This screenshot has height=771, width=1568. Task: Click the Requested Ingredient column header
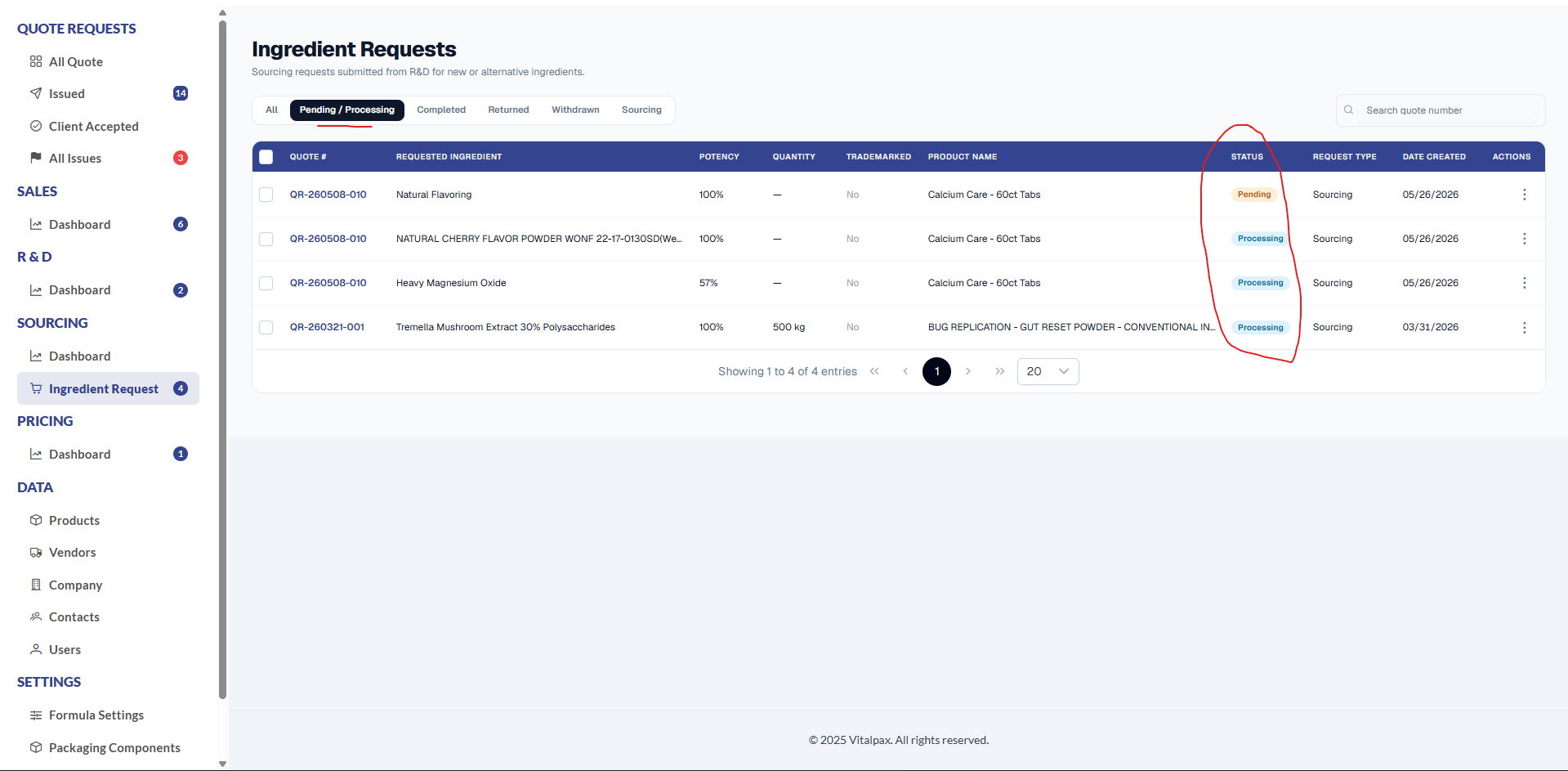tap(449, 157)
